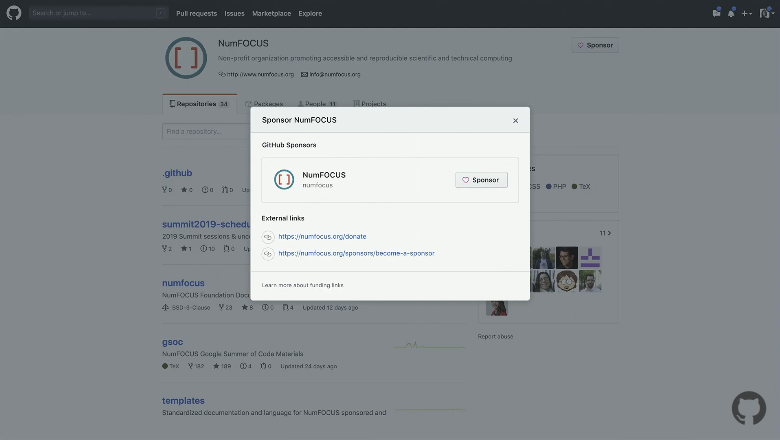
Task: Focus the Search or jump to field
Action: (98, 13)
